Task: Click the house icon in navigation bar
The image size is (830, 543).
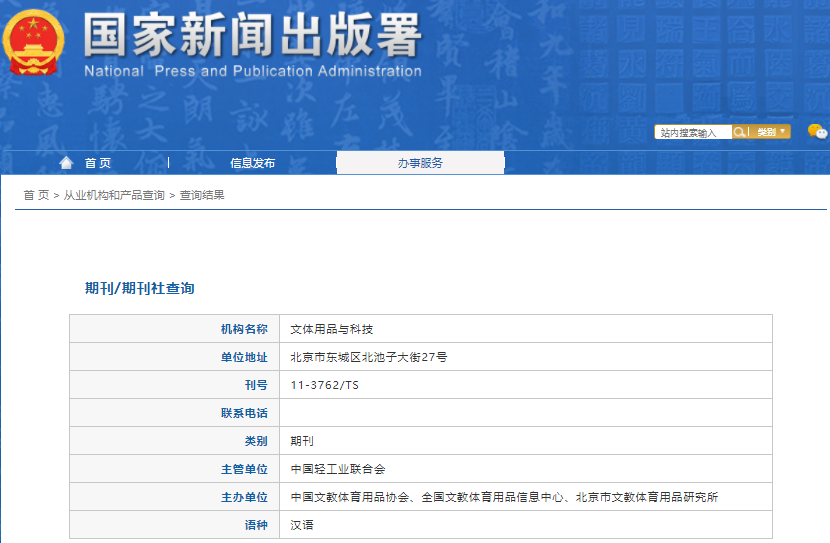Action: click(x=66, y=163)
